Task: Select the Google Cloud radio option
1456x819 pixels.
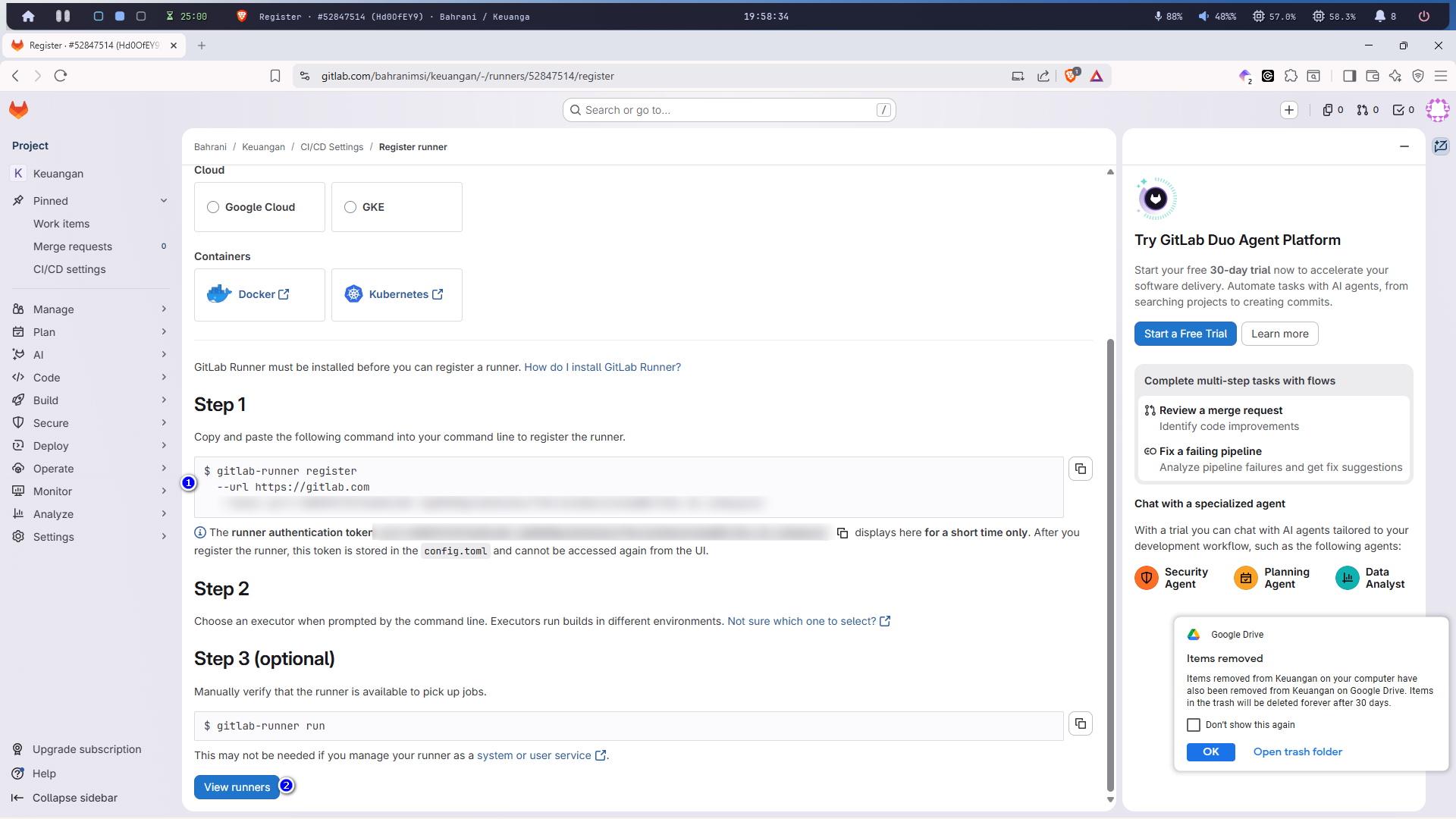Action: (x=213, y=207)
